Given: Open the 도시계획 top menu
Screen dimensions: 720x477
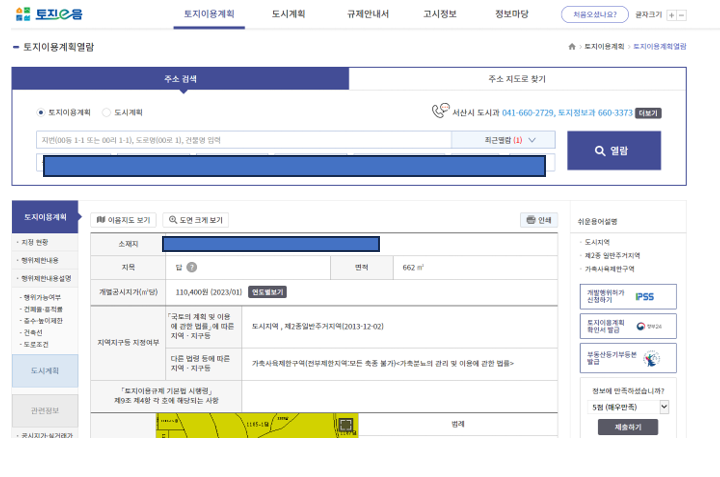Looking at the screenshot, I should click(x=288, y=14).
